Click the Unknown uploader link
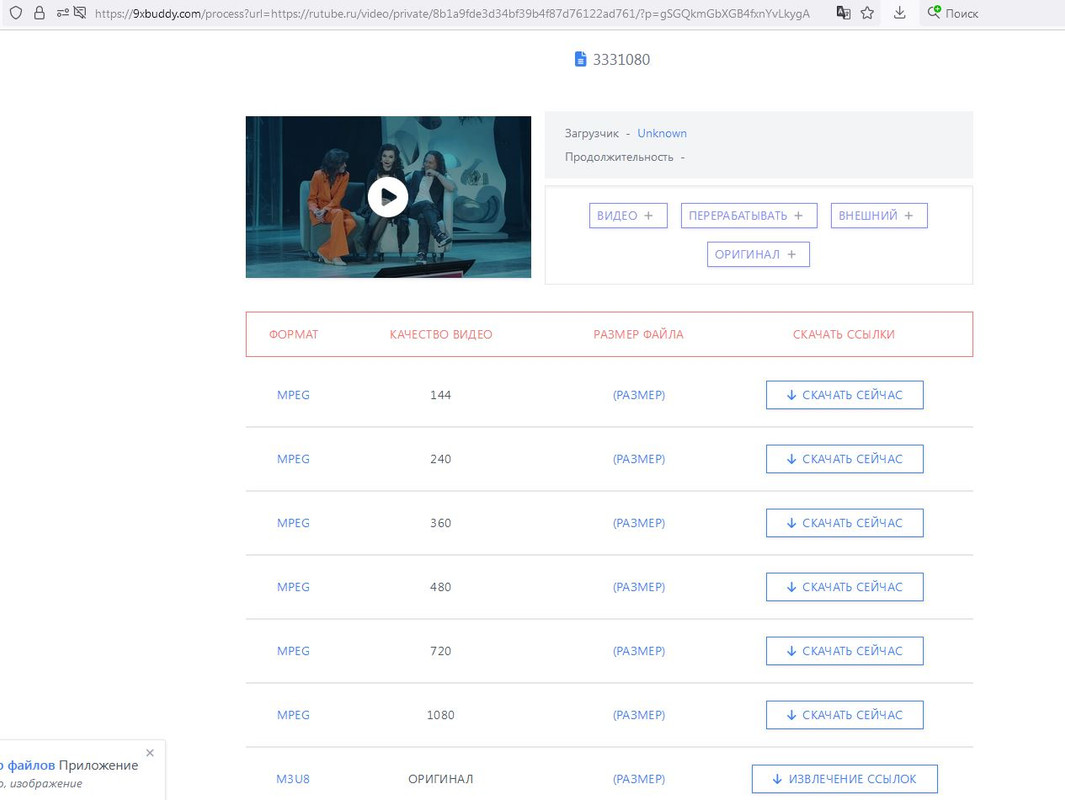The height and width of the screenshot is (800, 1065). pyautogui.click(x=662, y=133)
